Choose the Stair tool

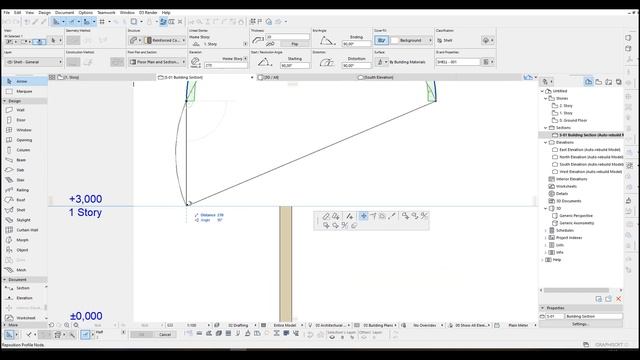point(24,180)
